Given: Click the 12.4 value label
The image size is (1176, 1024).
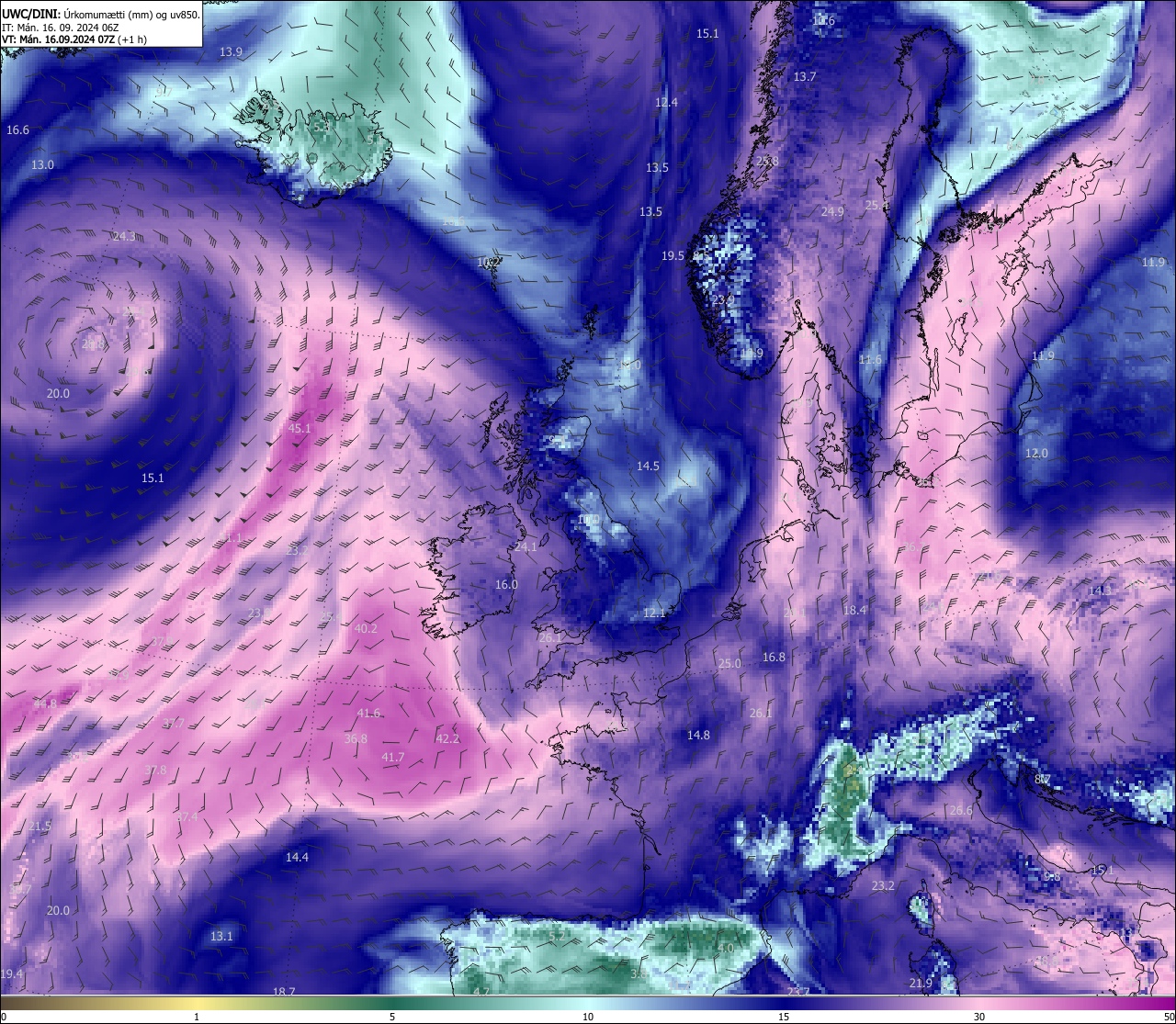Looking at the screenshot, I should click(x=666, y=102).
